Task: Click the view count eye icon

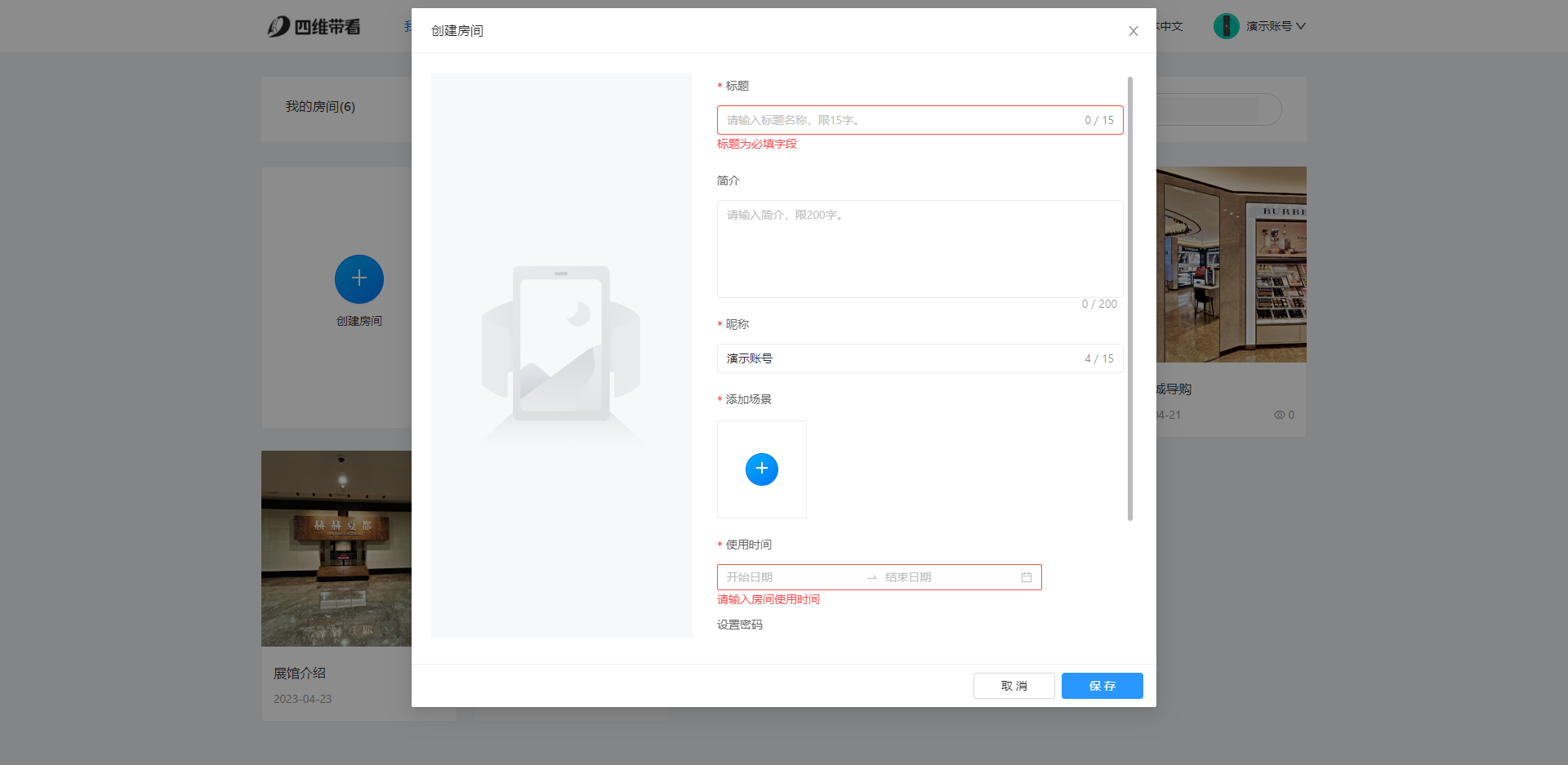Action: point(1279,415)
